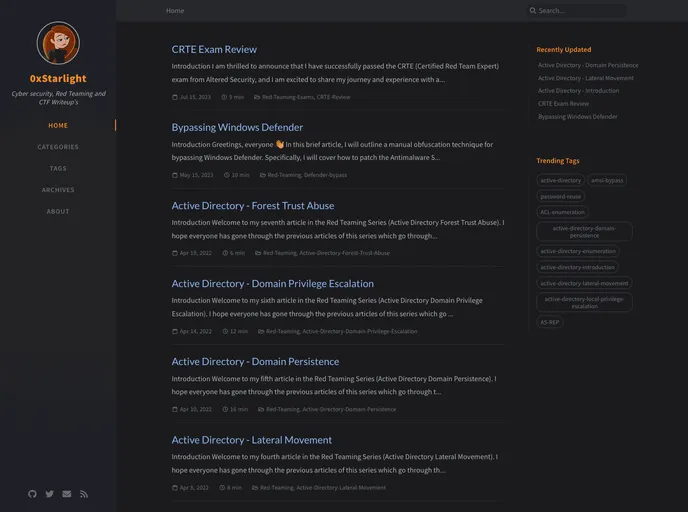This screenshot has height=512, width=688.
Task: Click the clock icon beside 16 min
Action: (x=225, y=409)
